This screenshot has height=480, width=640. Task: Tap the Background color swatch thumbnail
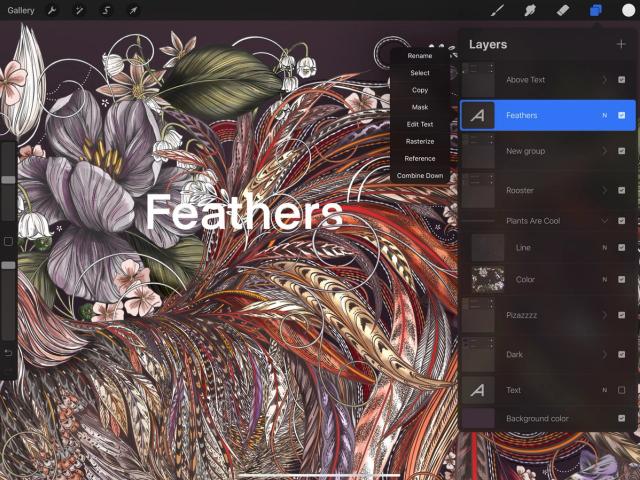(x=478, y=418)
